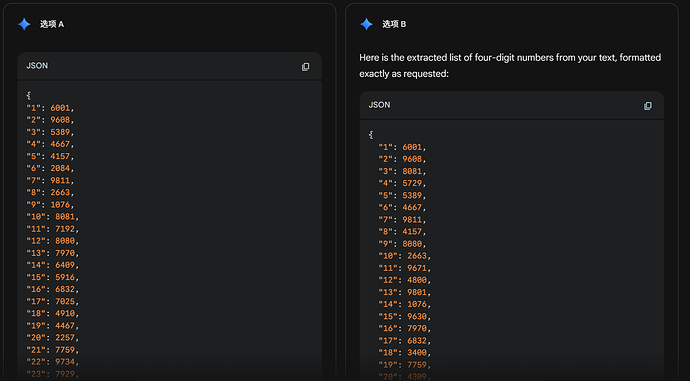Click the blue sparkle icon beside 选项 B
The image size is (690, 381).
(x=366, y=24)
